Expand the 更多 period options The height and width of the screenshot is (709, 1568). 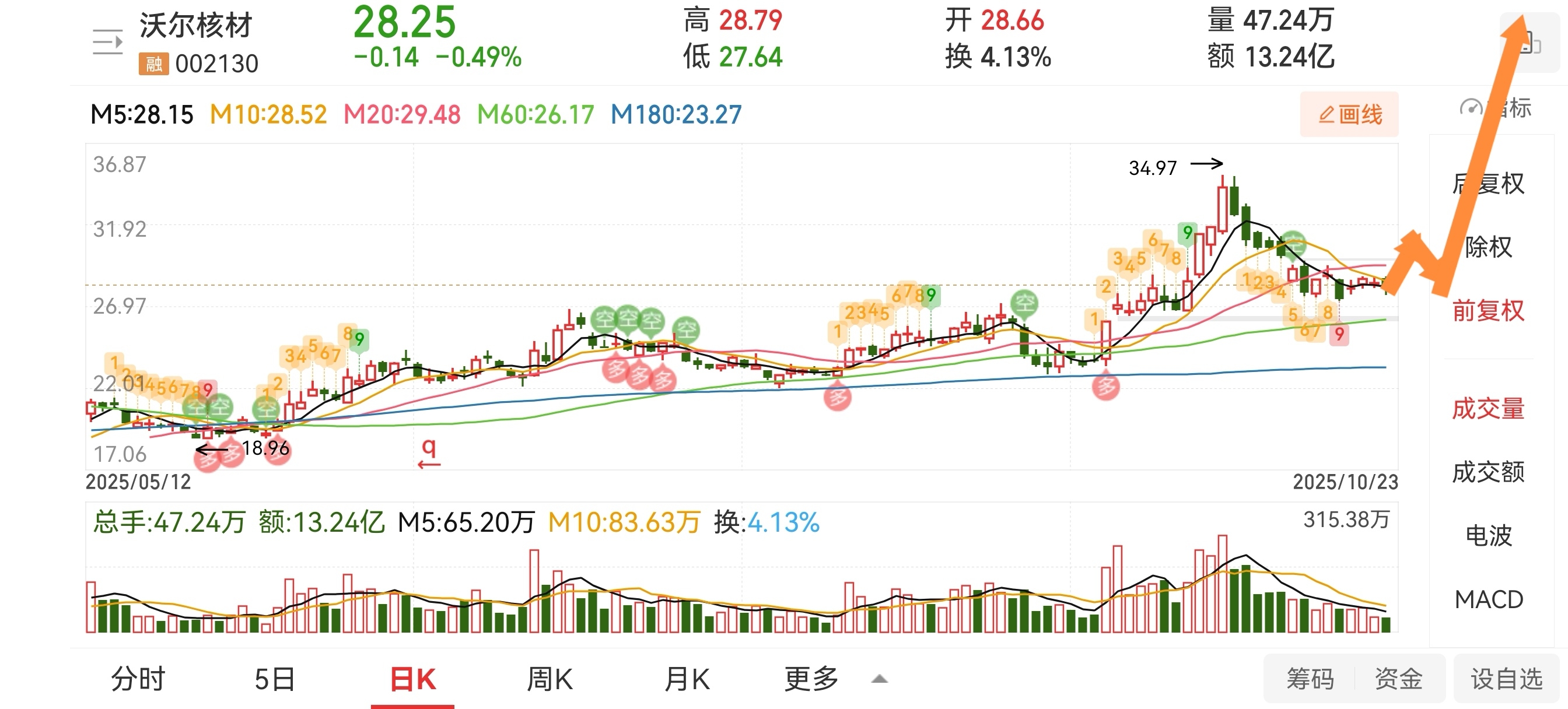[811, 679]
